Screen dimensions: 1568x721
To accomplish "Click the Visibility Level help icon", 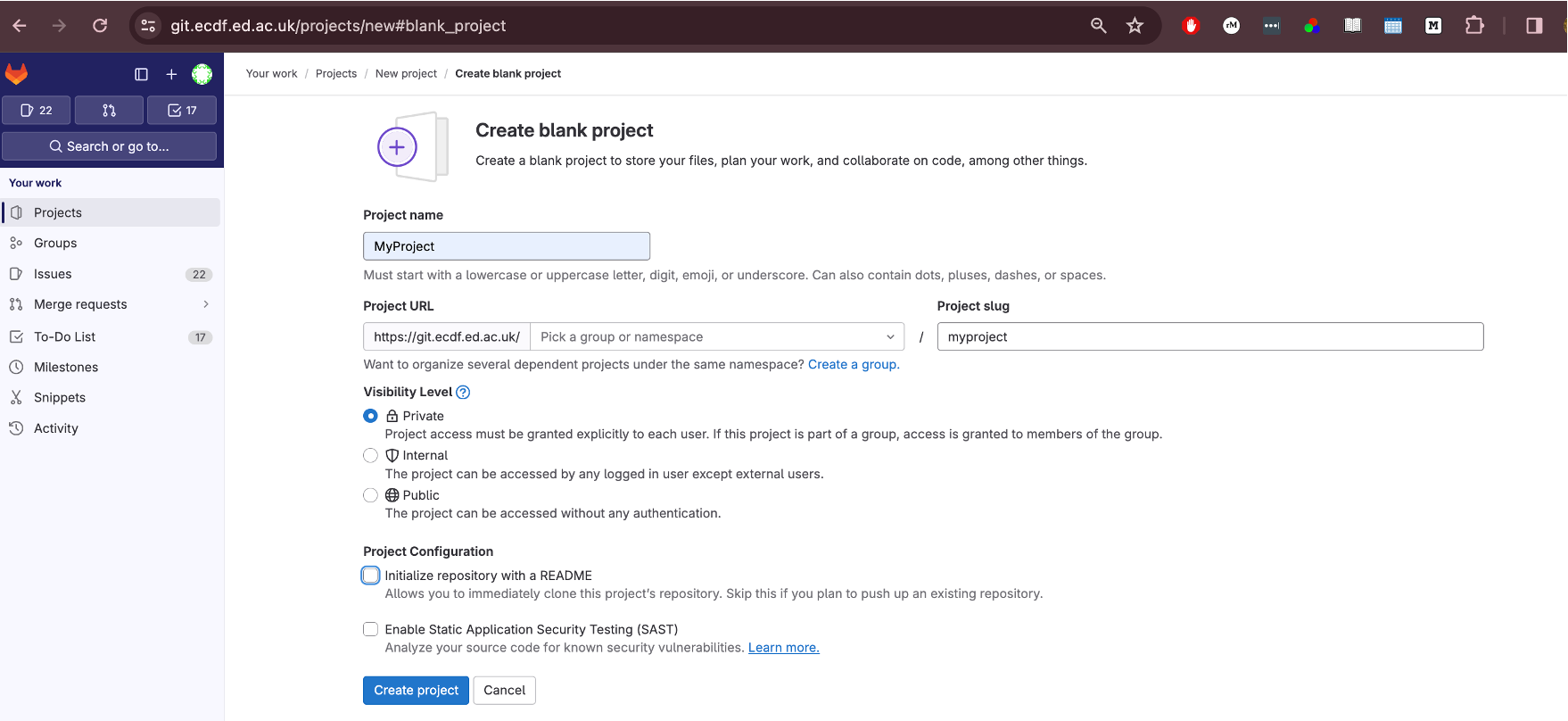I will coord(463,392).
